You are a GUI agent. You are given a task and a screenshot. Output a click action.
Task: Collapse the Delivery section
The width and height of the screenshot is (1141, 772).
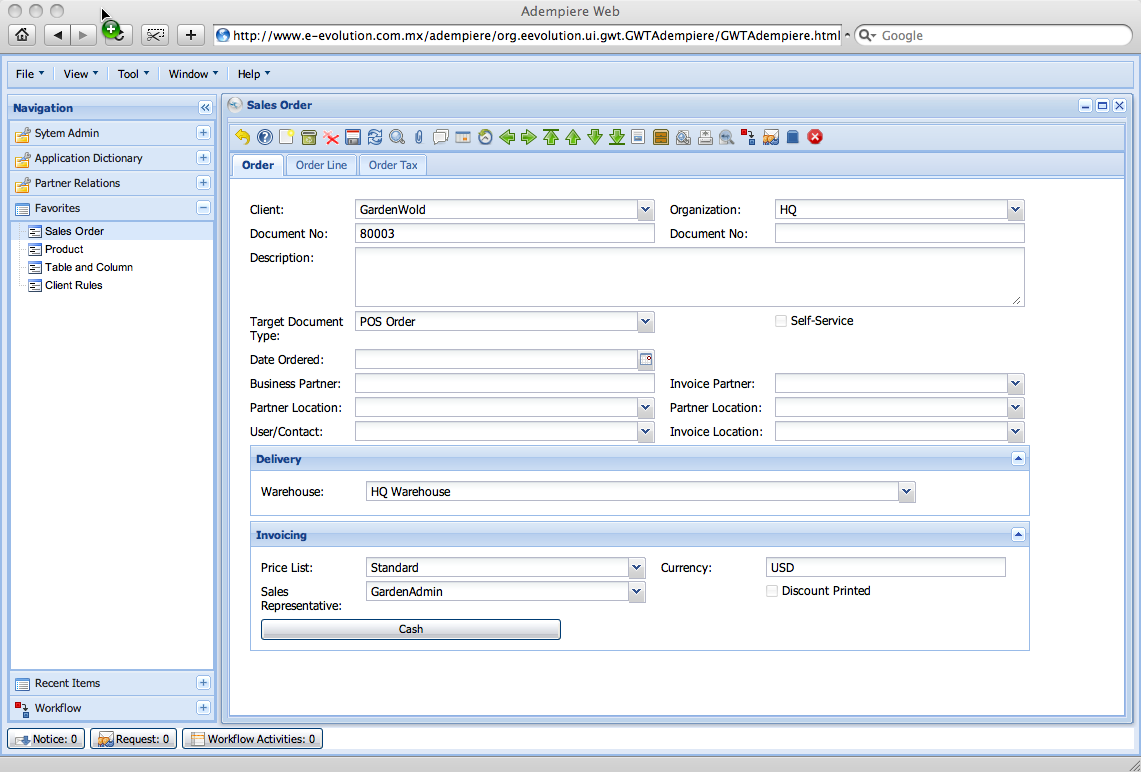pos(1018,459)
